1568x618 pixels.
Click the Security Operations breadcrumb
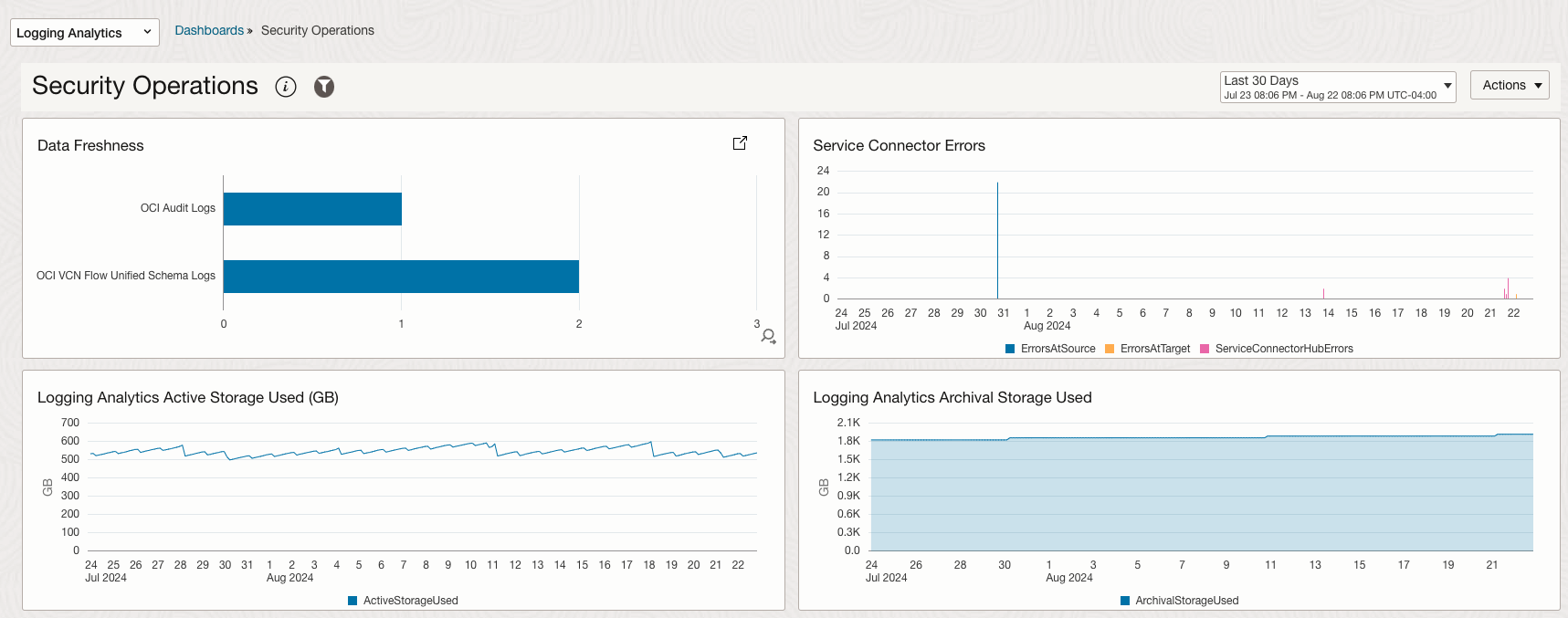(318, 30)
